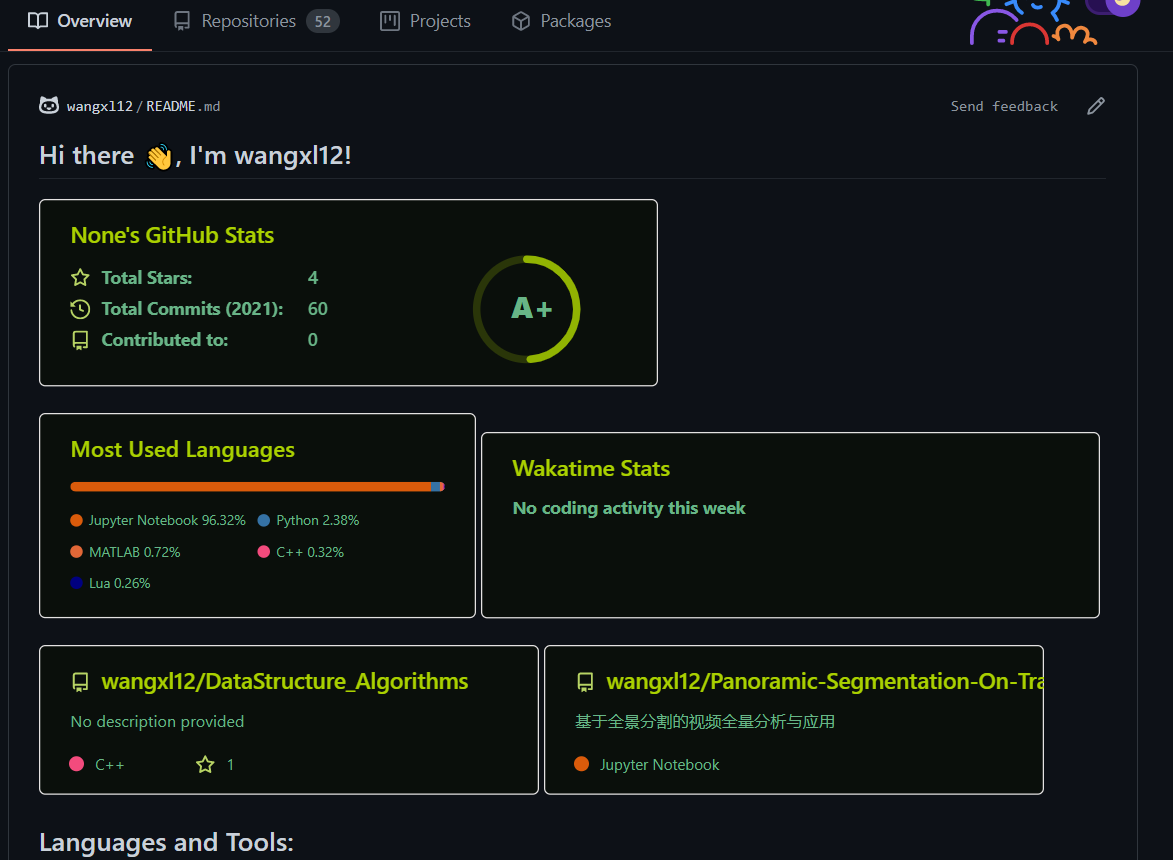The height and width of the screenshot is (860, 1173).
Task: Click the Repositories repo icon
Action: pyautogui.click(x=182, y=21)
